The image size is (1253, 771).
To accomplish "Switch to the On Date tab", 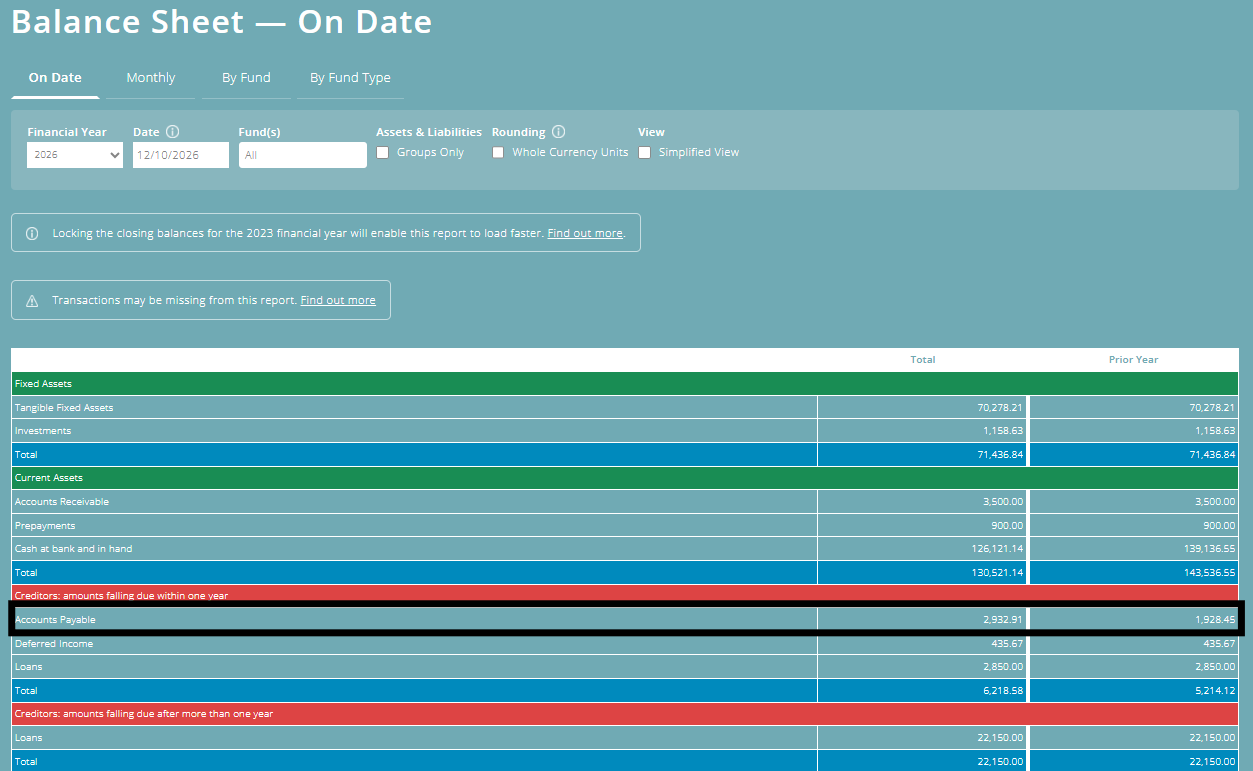I will 55,78.
